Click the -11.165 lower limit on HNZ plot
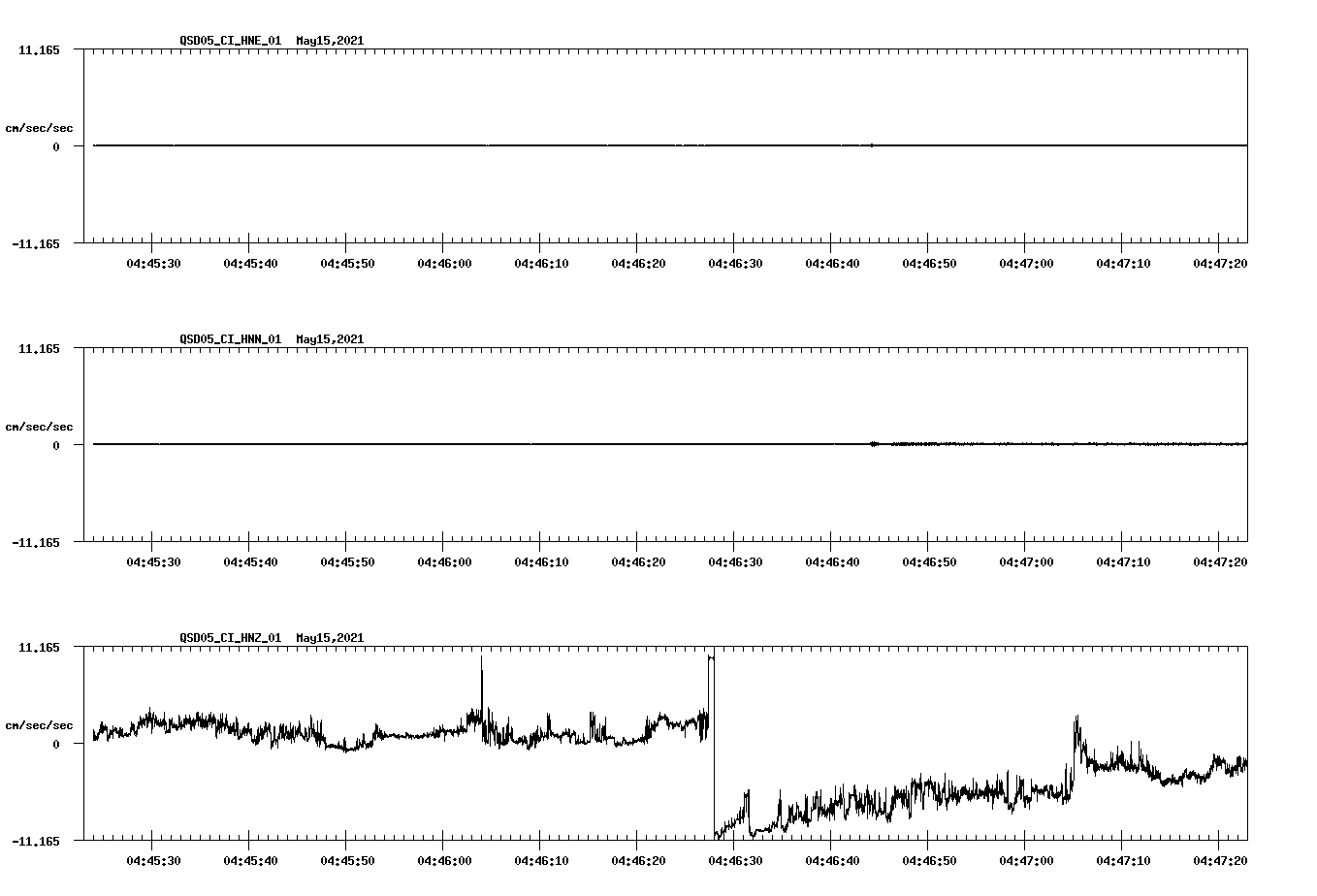This screenshot has width=1317, height=896. tap(36, 841)
